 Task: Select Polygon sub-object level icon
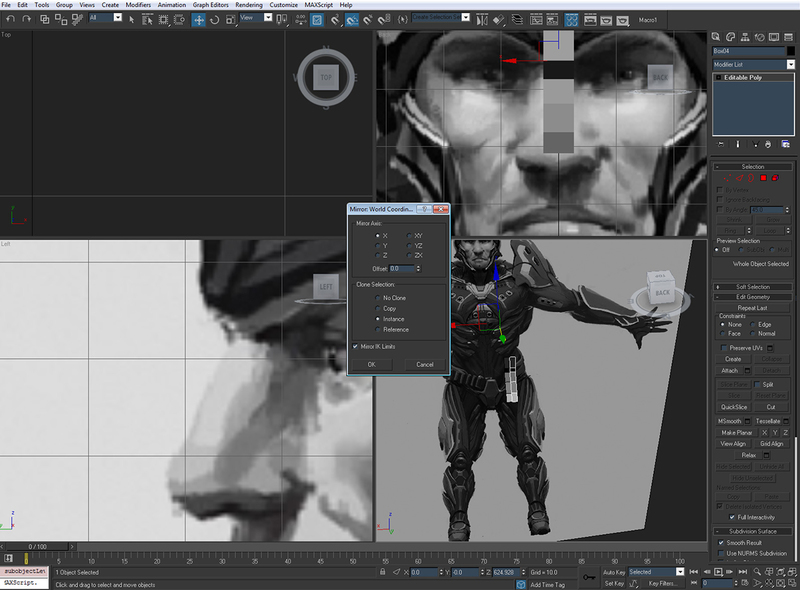(763, 178)
